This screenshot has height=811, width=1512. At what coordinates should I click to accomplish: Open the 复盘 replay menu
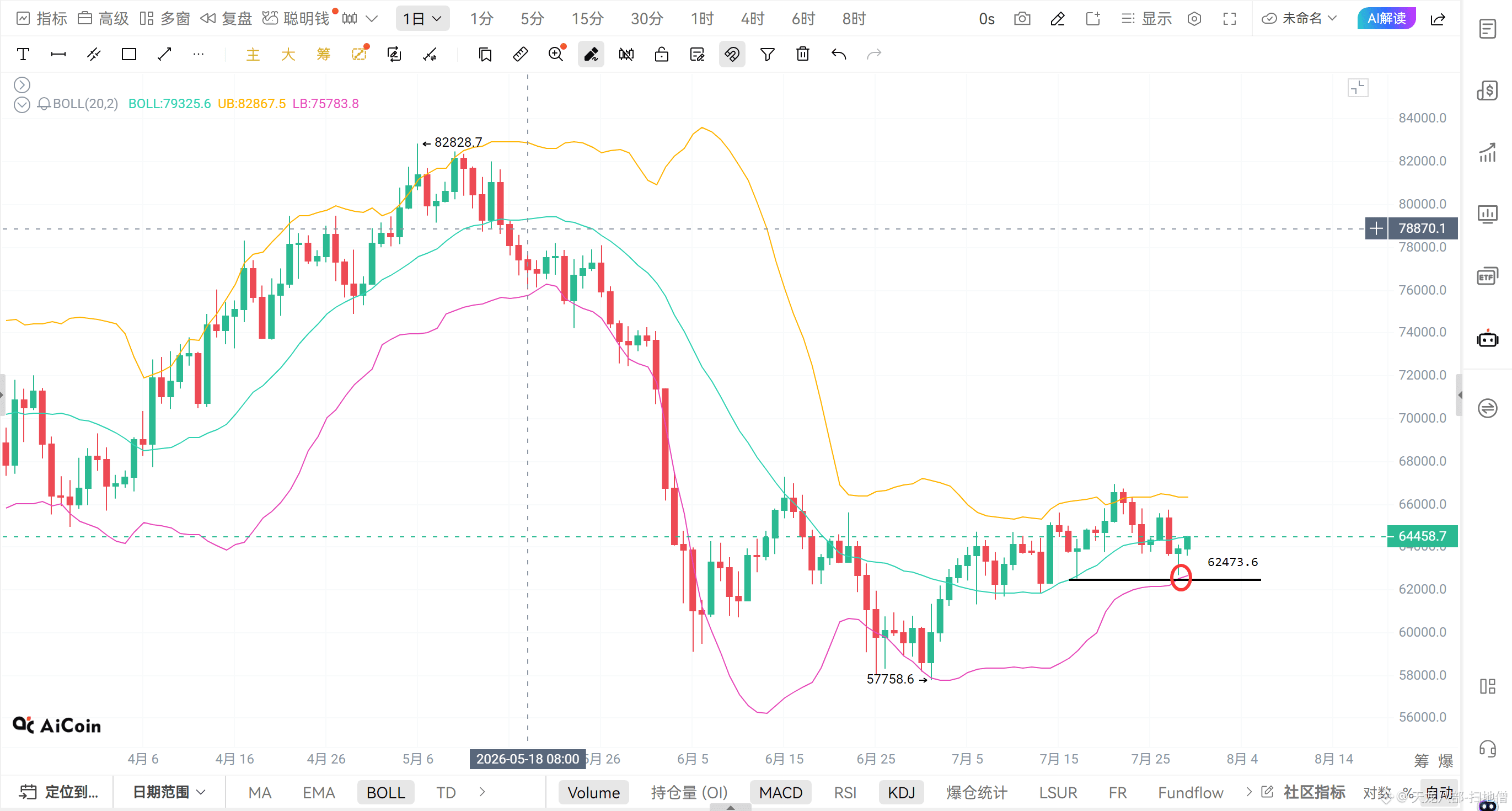pos(226,19)
